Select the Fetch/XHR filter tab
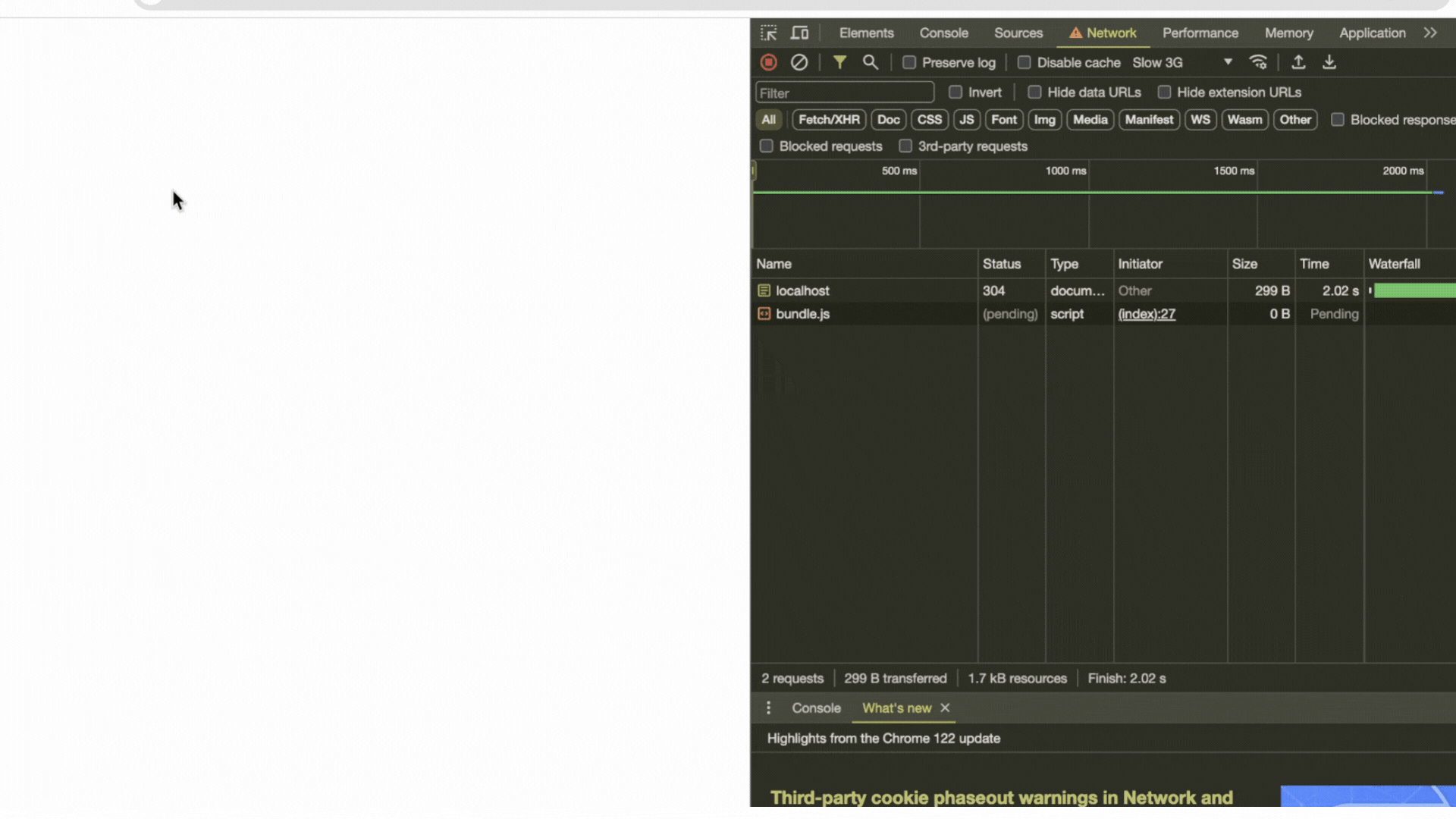Viewport: 1456px width, 819px height. point(828,119)
